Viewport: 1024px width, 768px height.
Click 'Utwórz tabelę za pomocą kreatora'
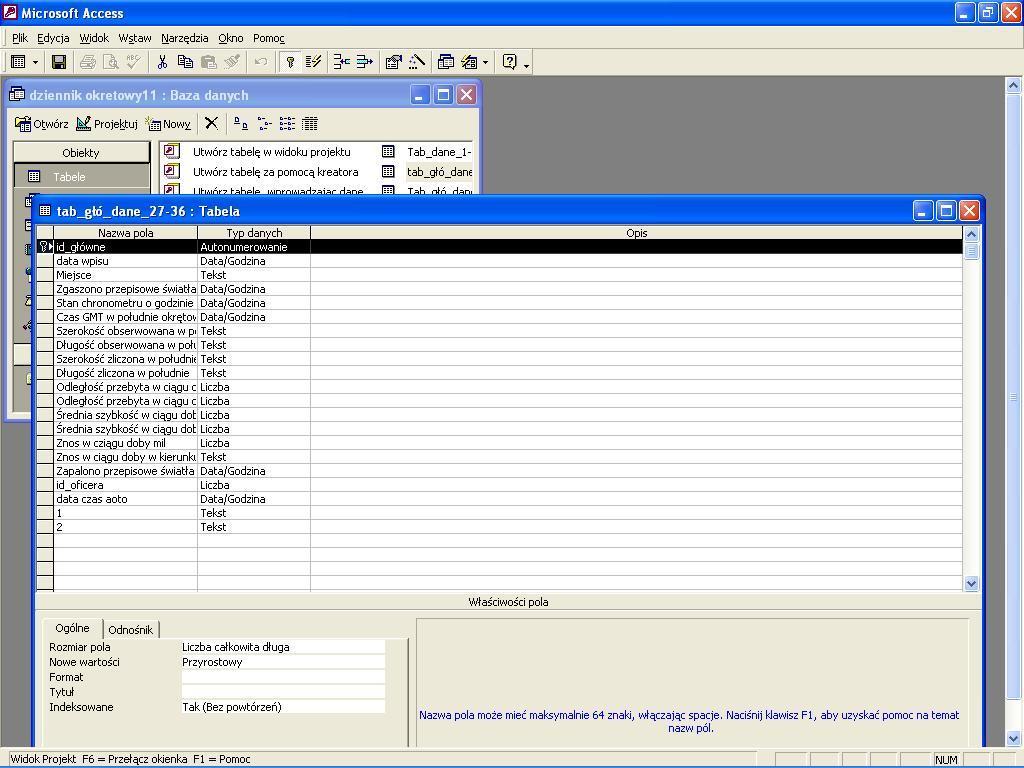tap(275, 172)
